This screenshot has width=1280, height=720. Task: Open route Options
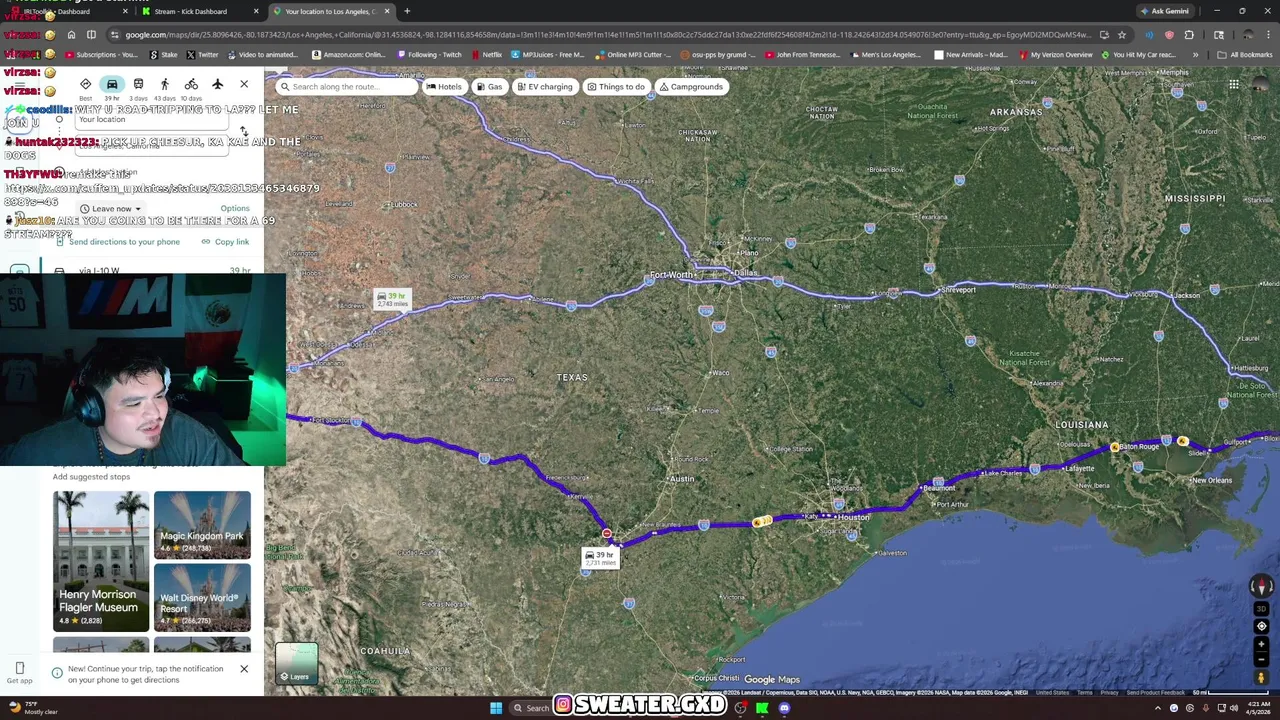[235, 208]
